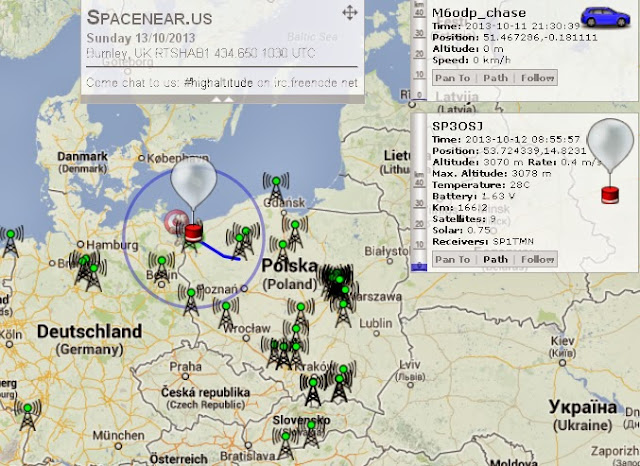Click the receiver tower near Bratislava
The height and width of the screenshot is (466, 640).
coord(285,446)
